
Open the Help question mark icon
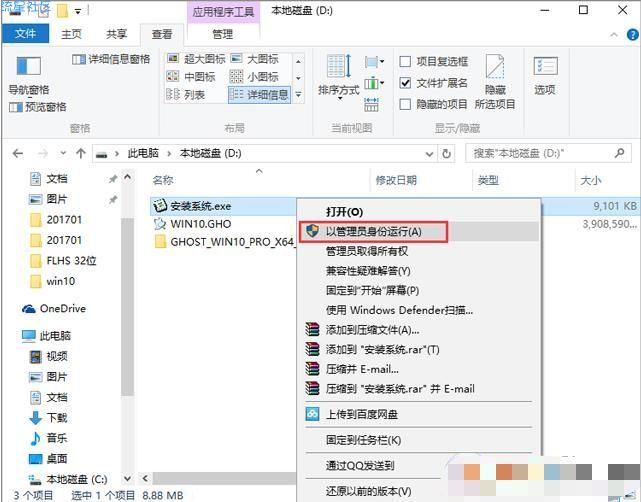[x=632, y=35]
